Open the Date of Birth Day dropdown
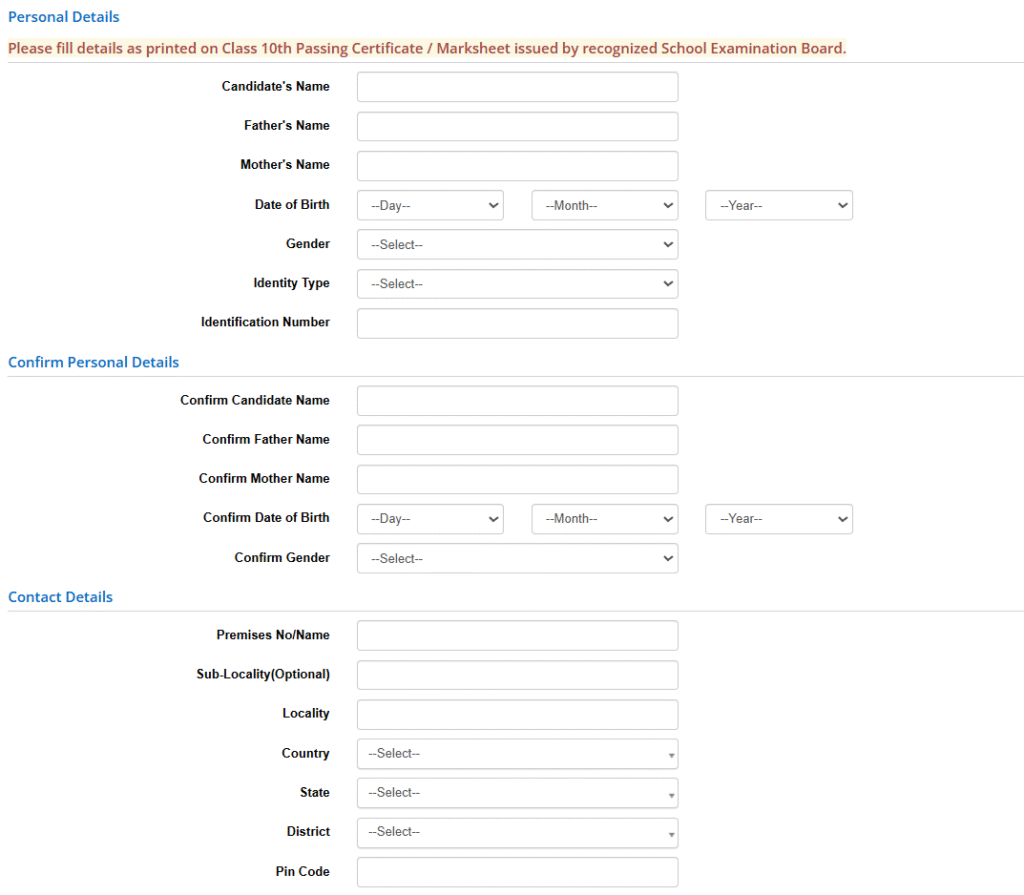Viewport: 1024px width, 895px height. 430,205
